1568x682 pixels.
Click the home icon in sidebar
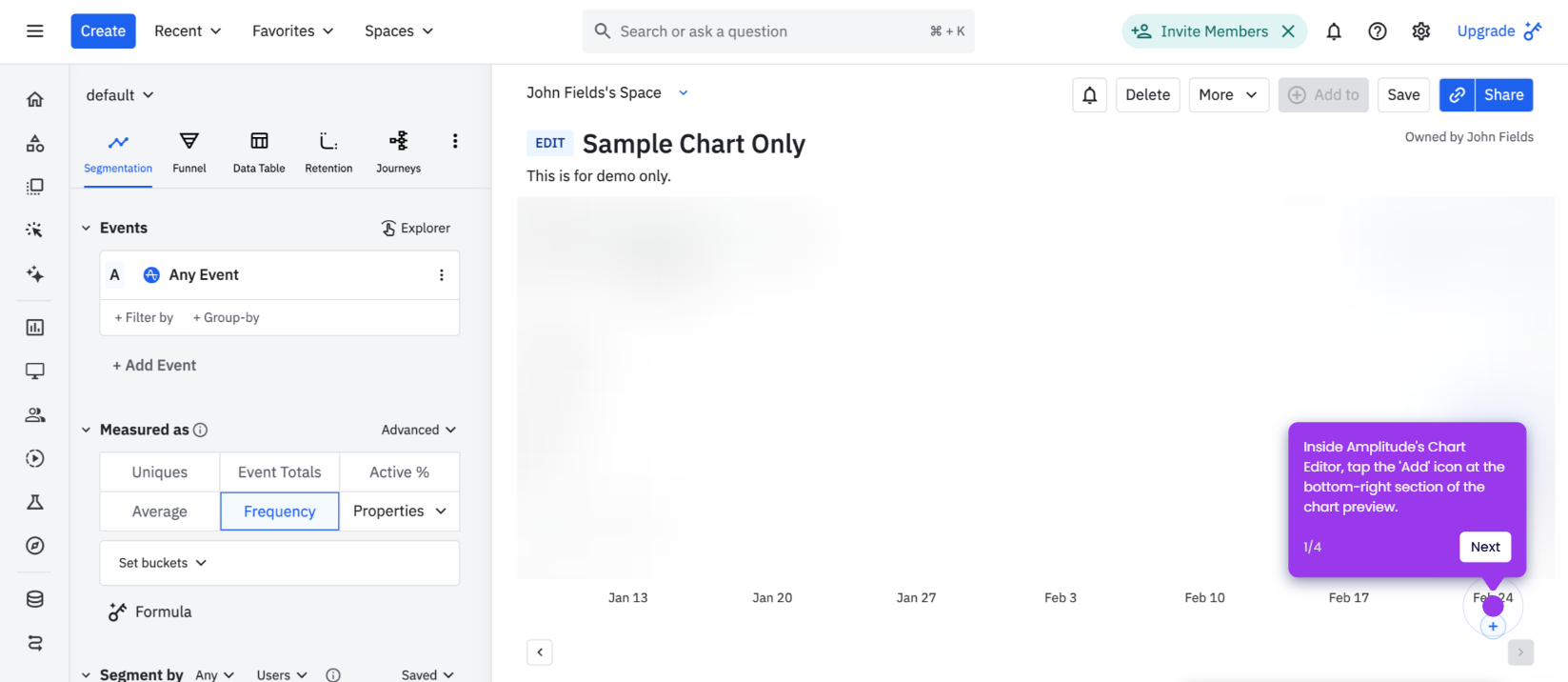[x=35, y=99]
